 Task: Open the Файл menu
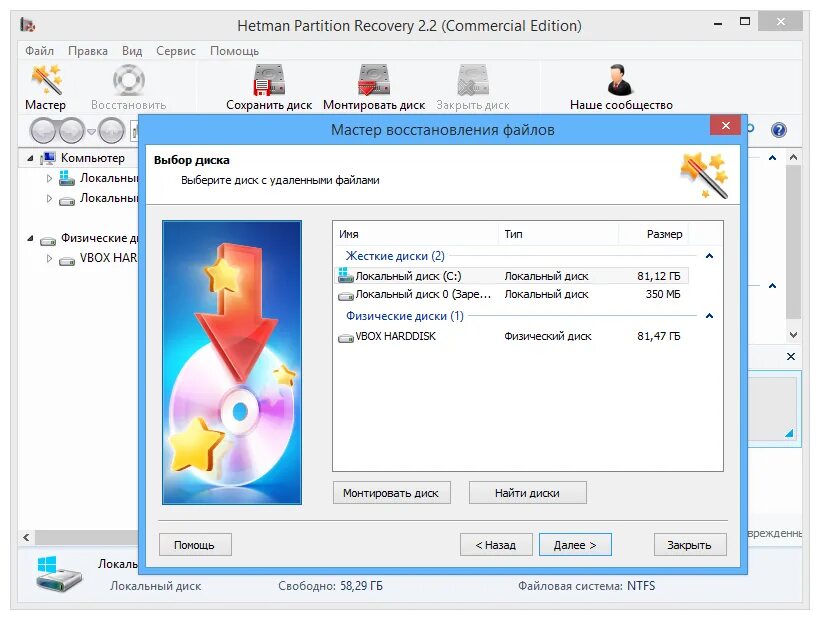(39, 51)
